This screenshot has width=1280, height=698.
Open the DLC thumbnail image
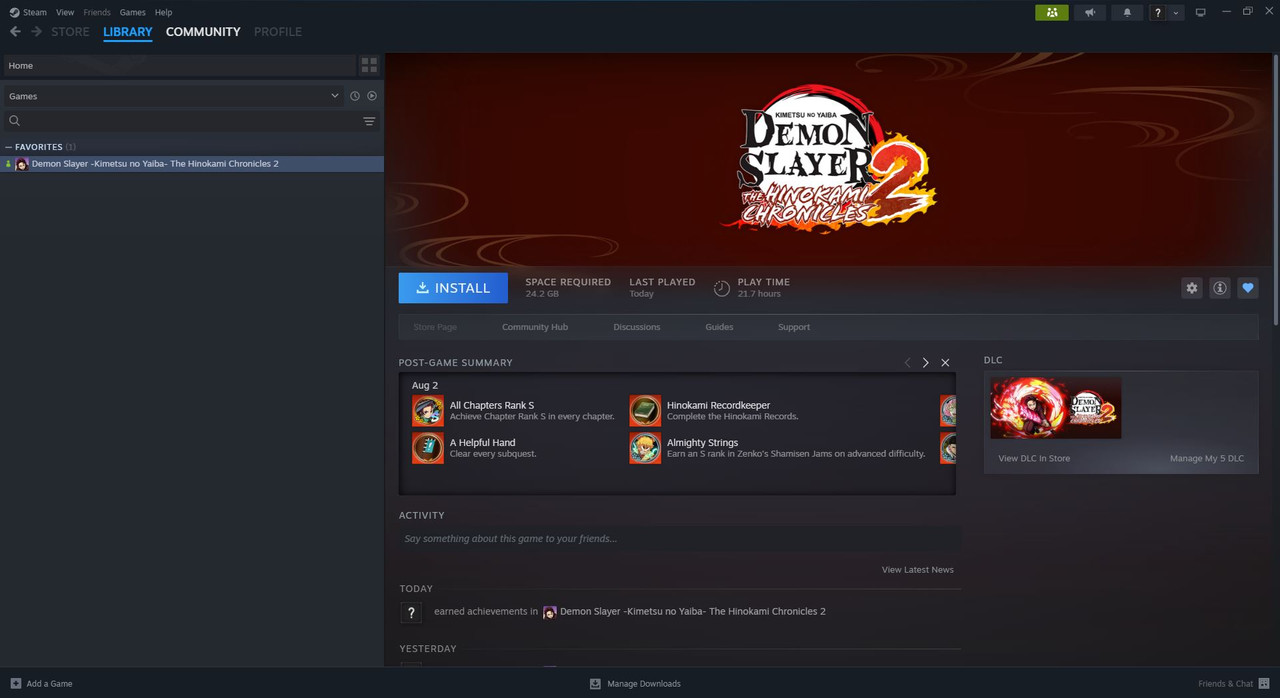pyautogui.click(x=1055, y=408)
